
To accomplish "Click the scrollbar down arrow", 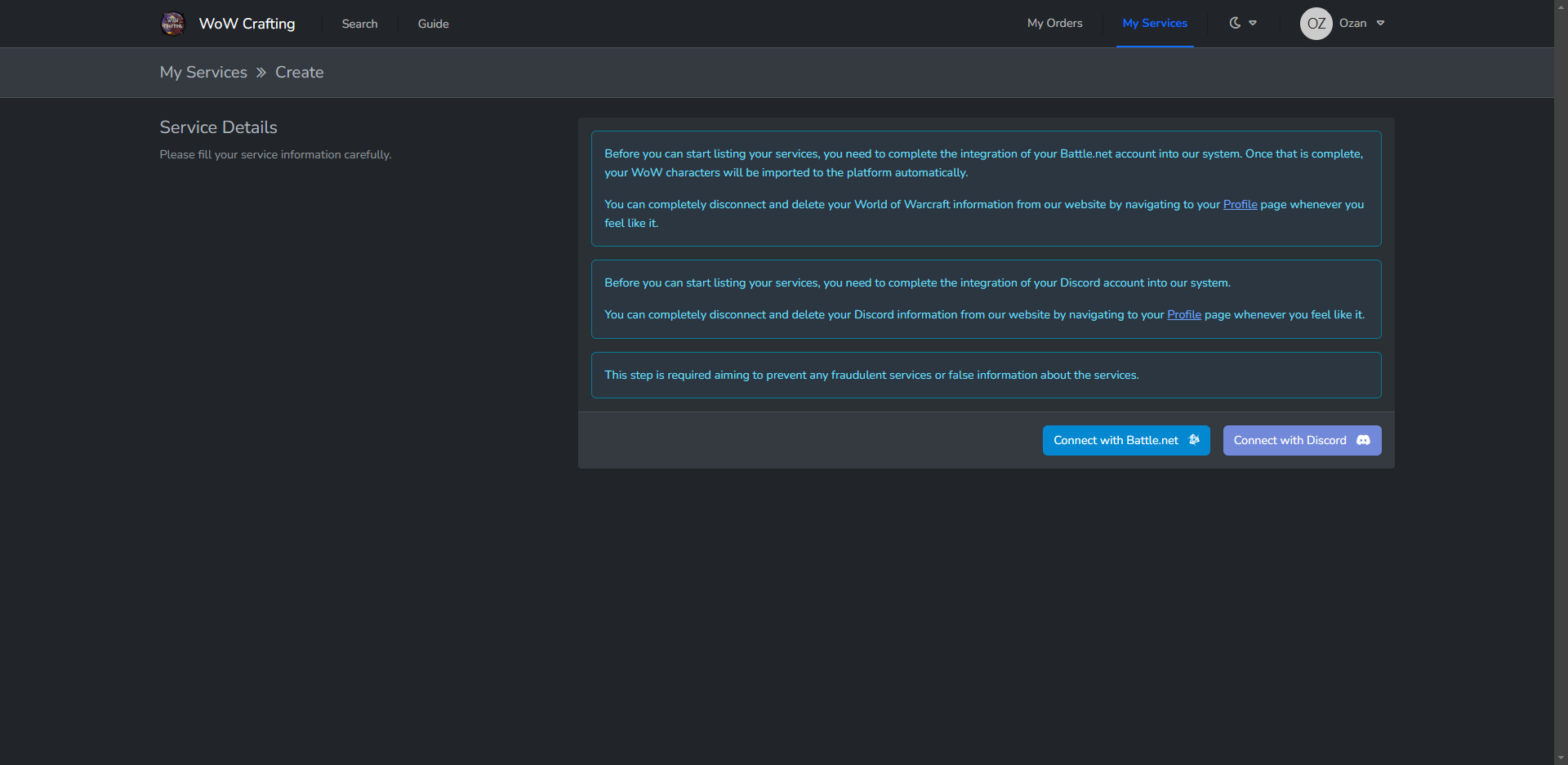I will (x=1561, y=758).
